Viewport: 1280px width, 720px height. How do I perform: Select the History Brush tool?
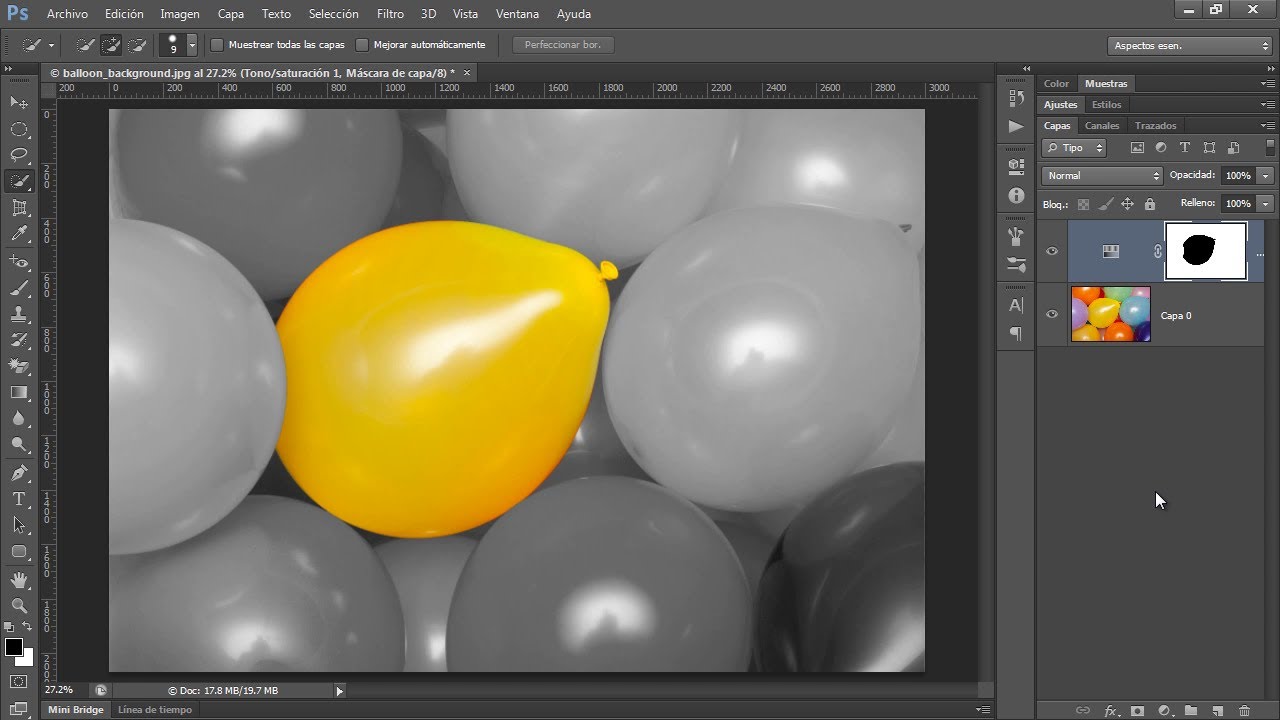tap(19, 340)
